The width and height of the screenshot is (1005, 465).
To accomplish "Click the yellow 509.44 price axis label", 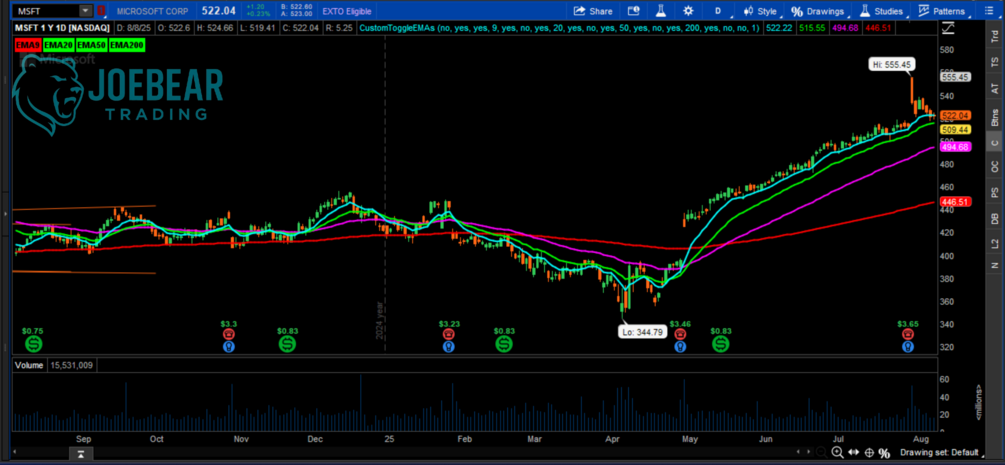I will point(956,130).
